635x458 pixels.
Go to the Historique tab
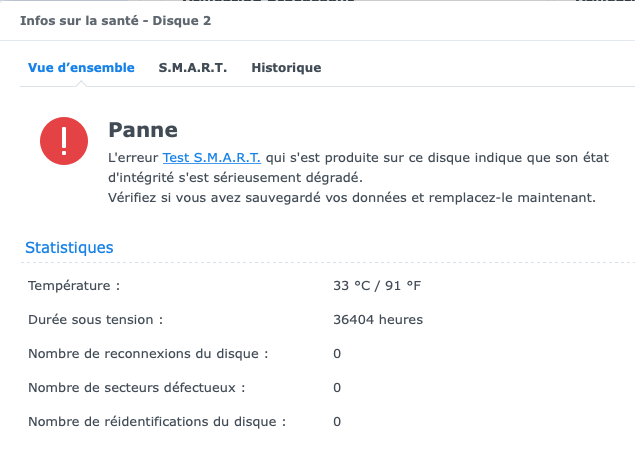coord(286,68)
